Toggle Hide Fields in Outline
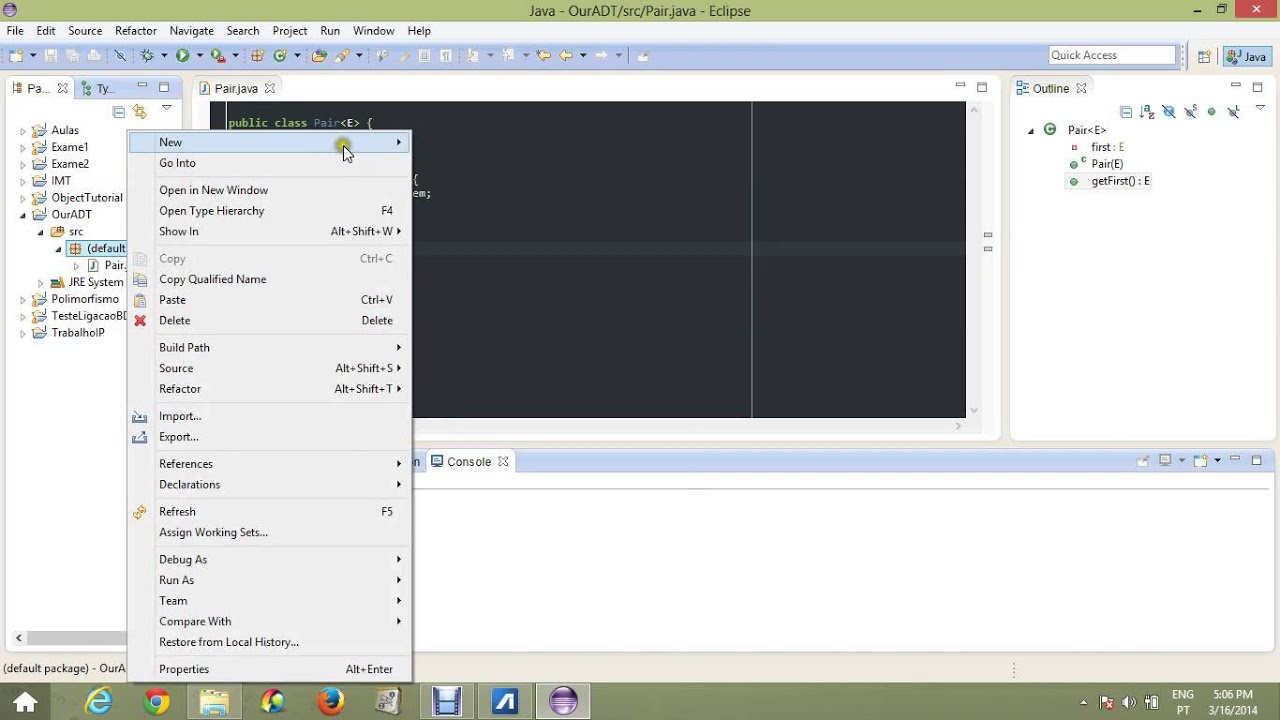This screenshot has width=1280, height=720. pyautogui.click(x=1168, y=112)
